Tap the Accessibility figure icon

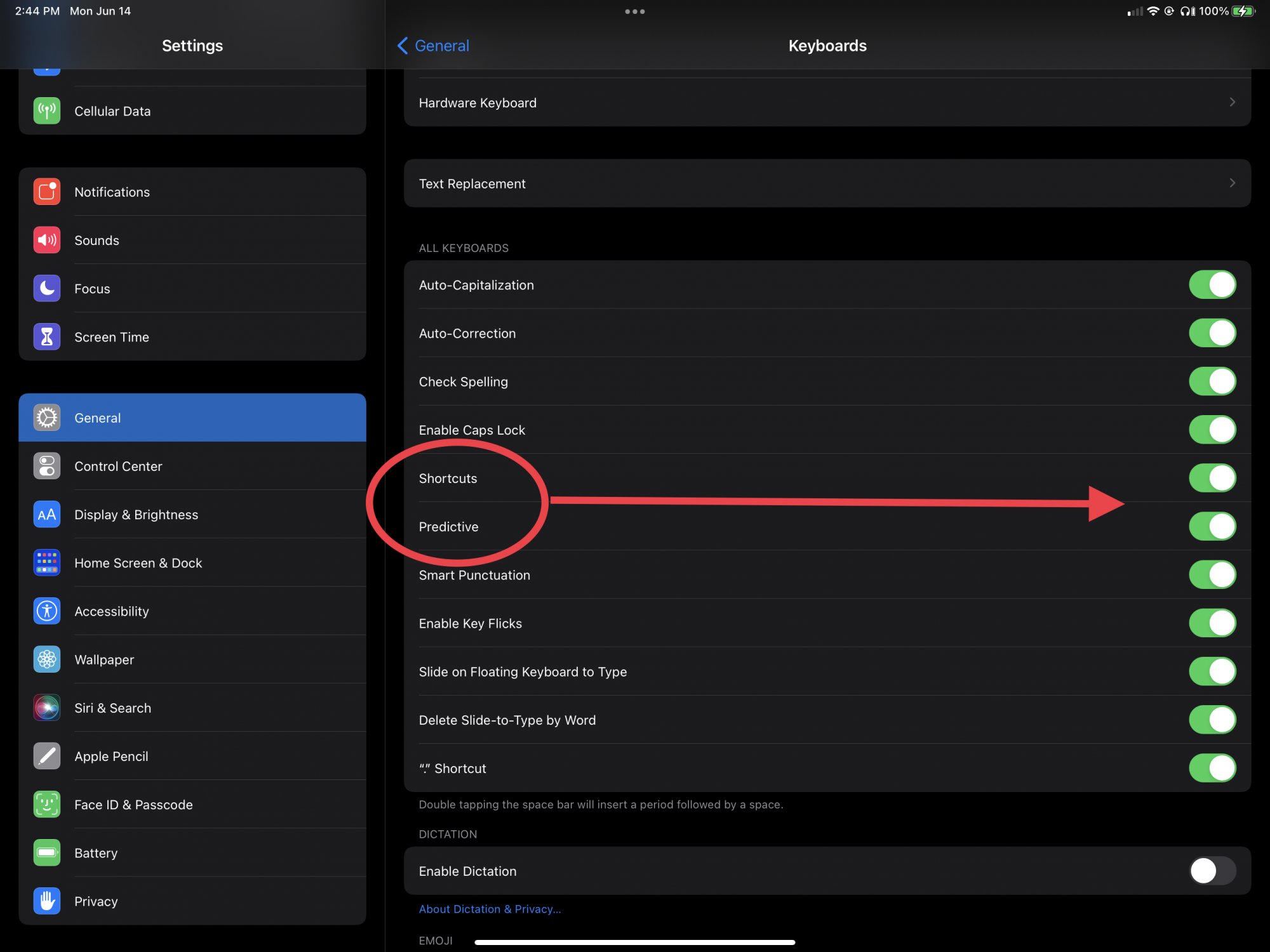47,611
